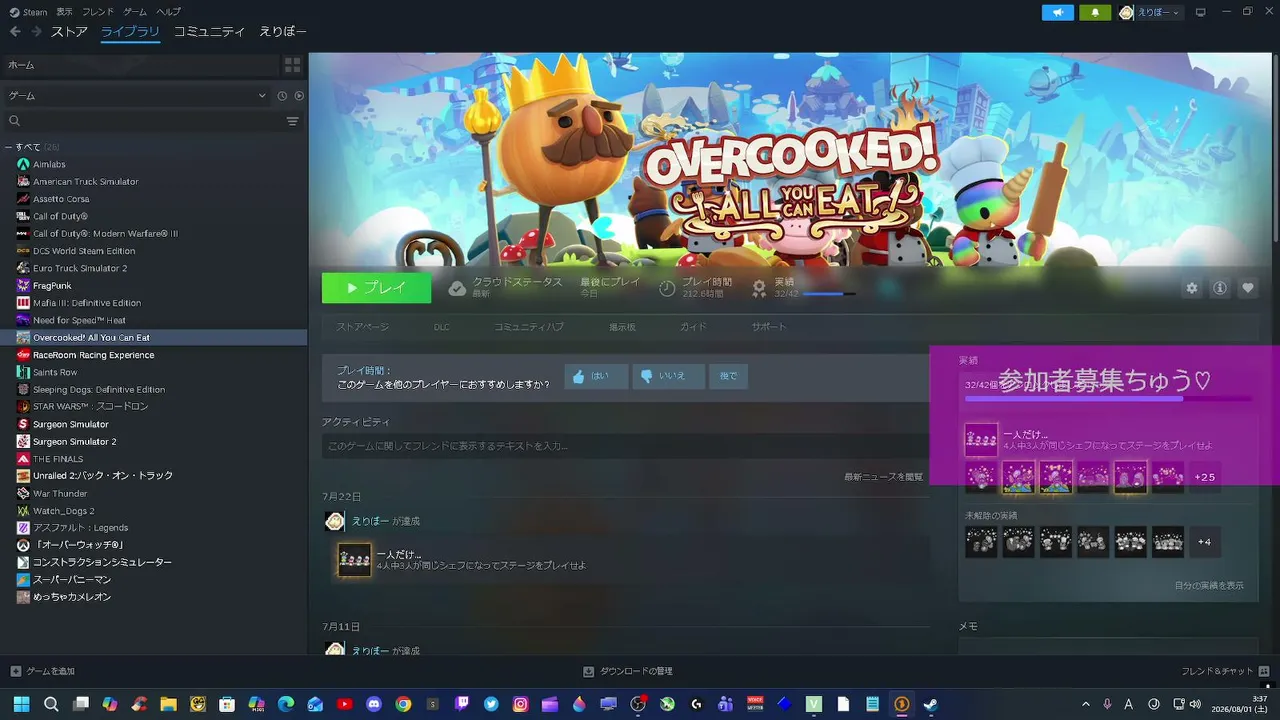Collapse the すべて game list section
Screen dimensions: 1280x720
pyautogui.click(x=9, y=147)
